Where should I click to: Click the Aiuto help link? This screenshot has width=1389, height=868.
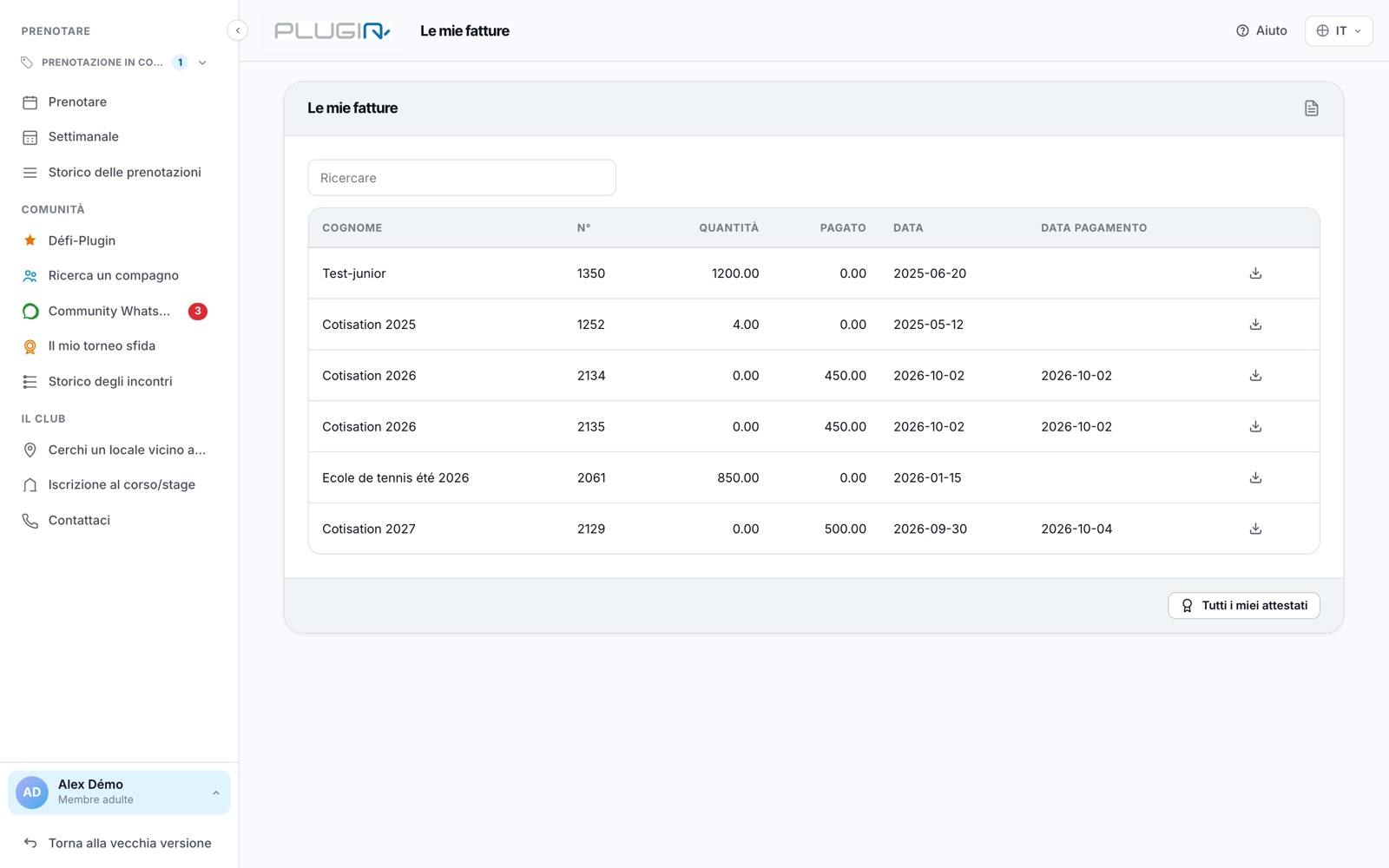point(1261,30)
